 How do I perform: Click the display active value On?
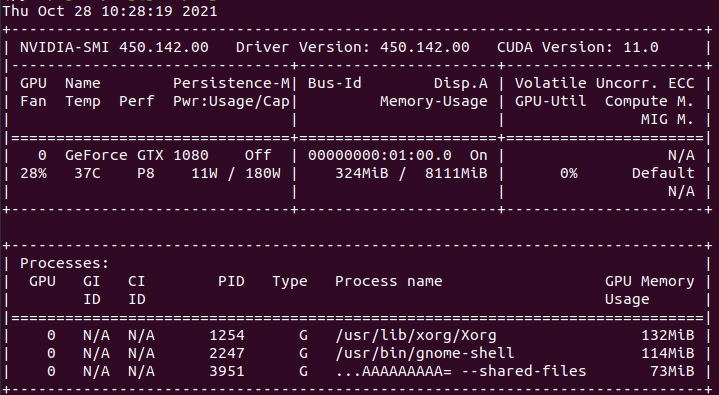[478, 155]
